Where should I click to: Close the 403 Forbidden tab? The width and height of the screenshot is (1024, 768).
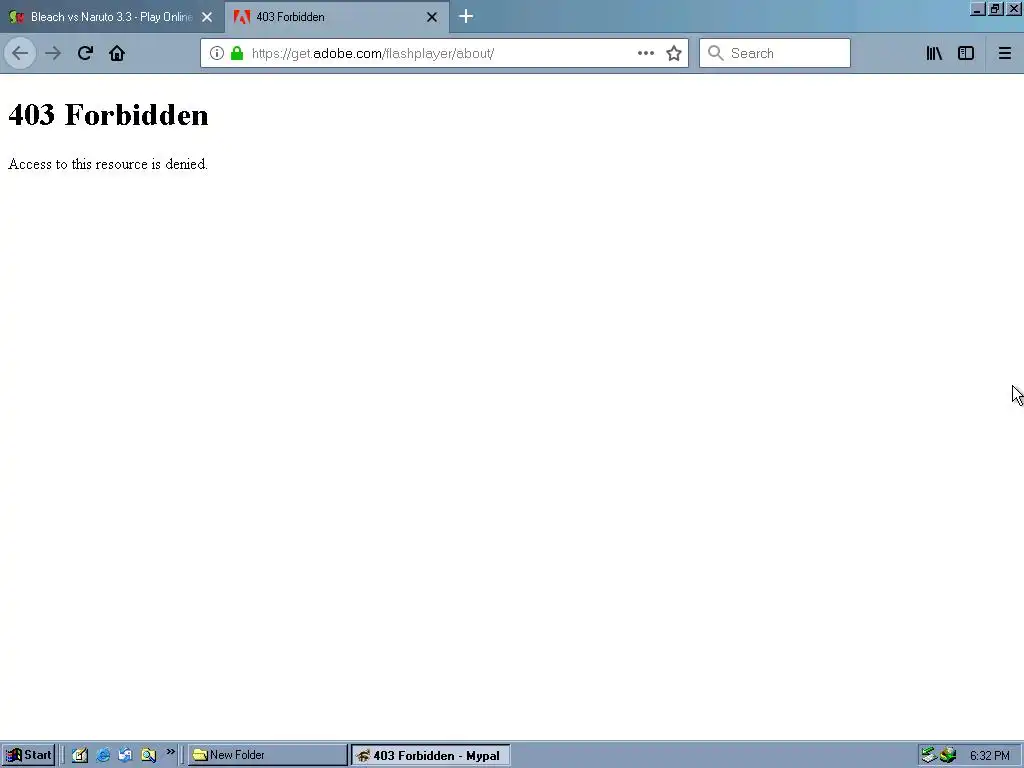[432, 17]
